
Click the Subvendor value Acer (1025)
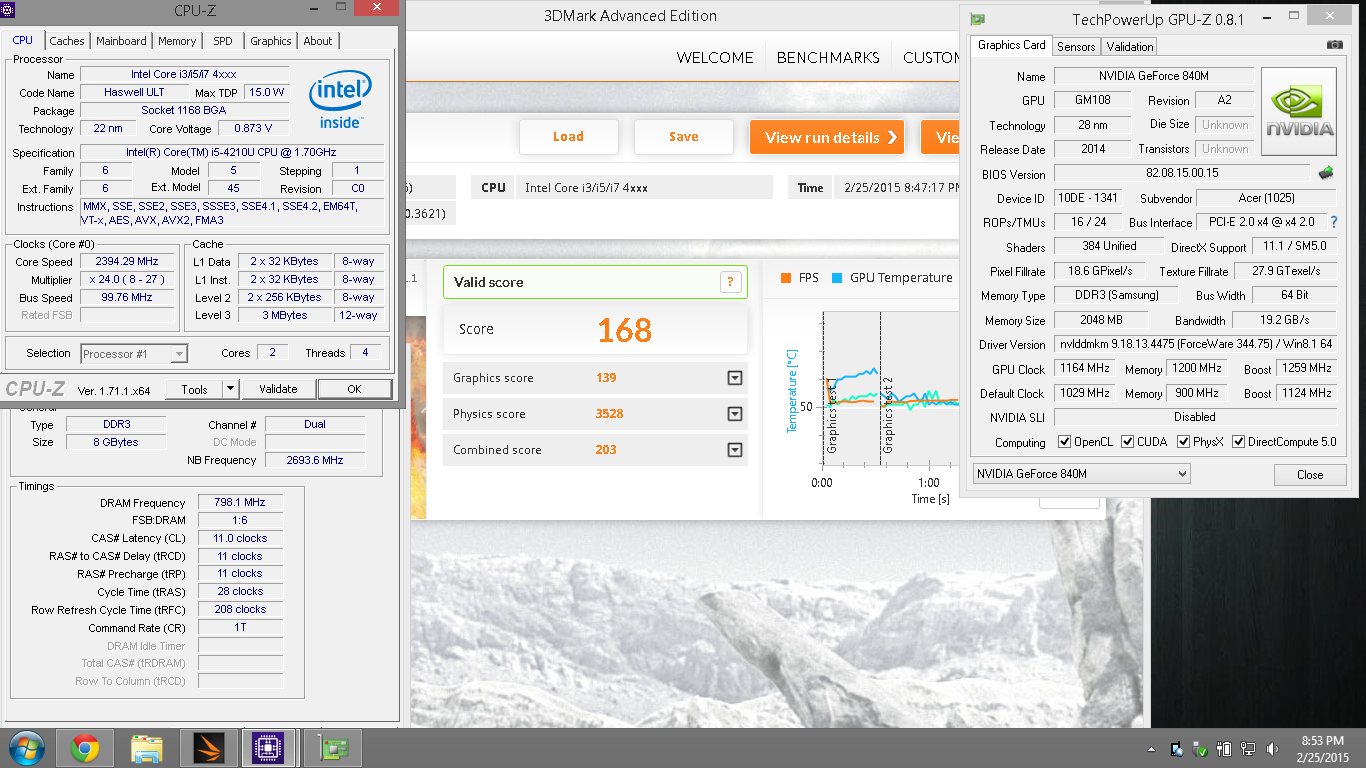pos(1267,198)
